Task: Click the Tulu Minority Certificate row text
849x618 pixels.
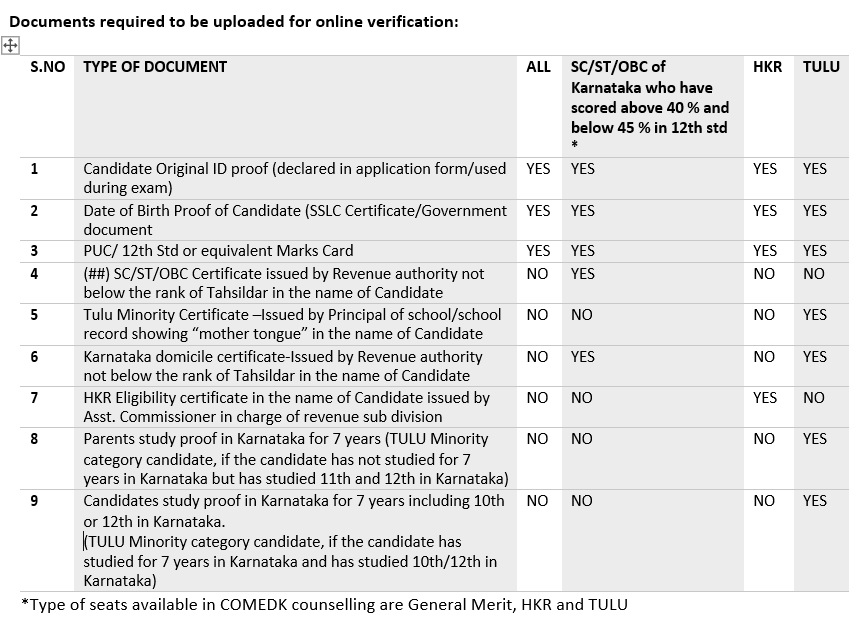Action: (292, 324)
